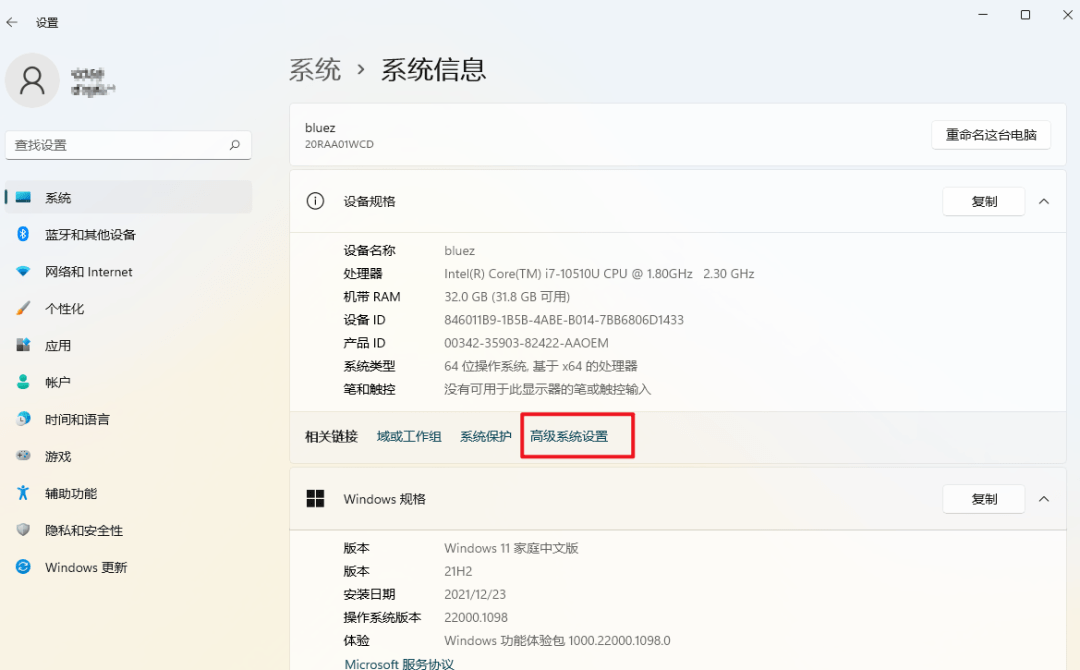
Task: Click the 64 位操作系统 system type value
Action: (x=541, y=366)
